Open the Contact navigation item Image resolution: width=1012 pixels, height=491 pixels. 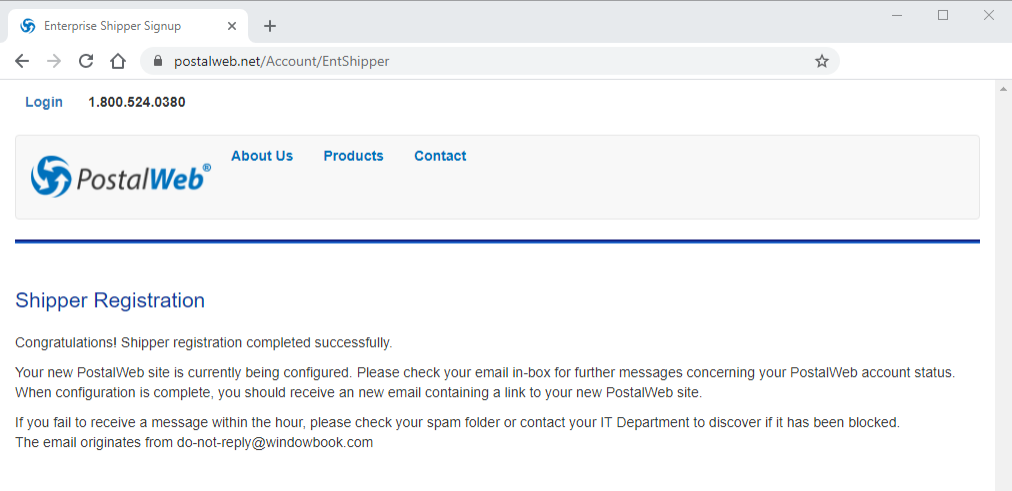[440, 156]
